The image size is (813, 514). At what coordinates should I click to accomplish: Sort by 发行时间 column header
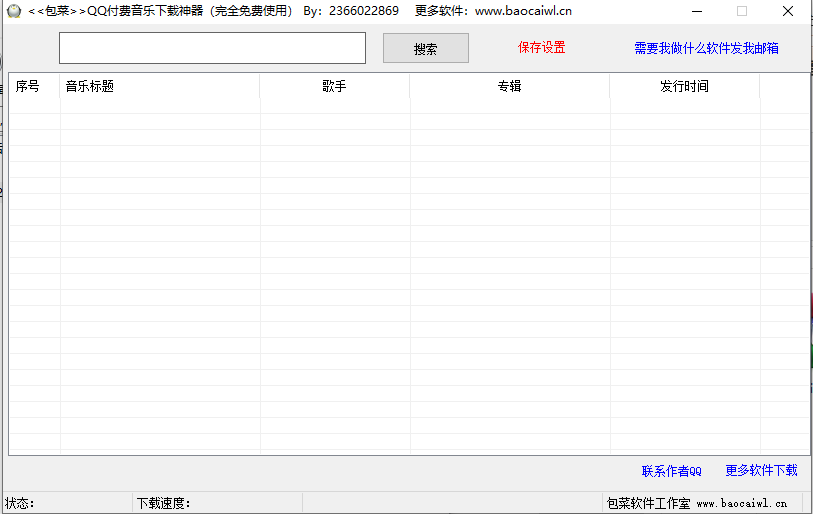tap(684, 87)
